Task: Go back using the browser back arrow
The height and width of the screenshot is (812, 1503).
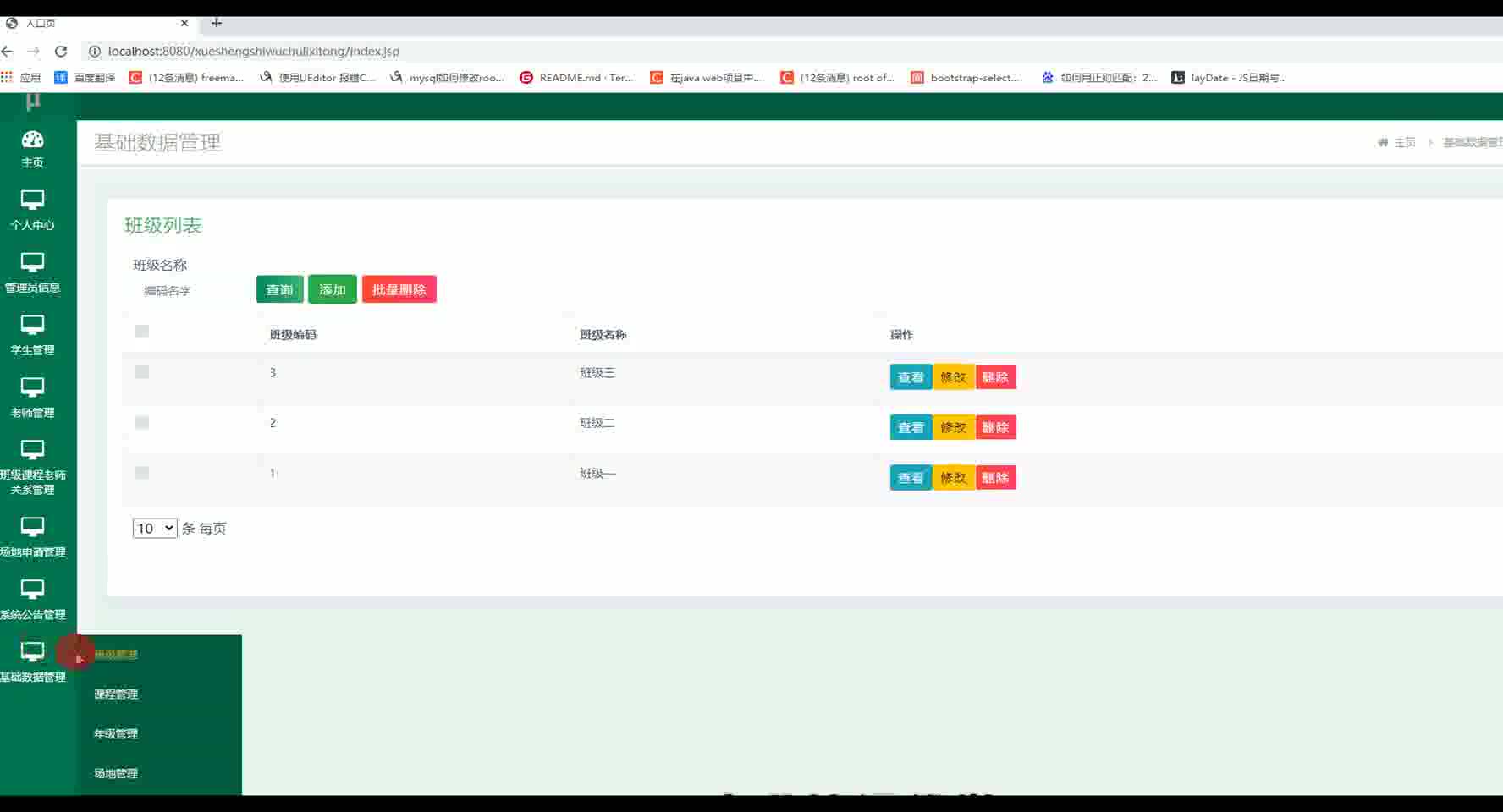Action: tap(8, 52)
